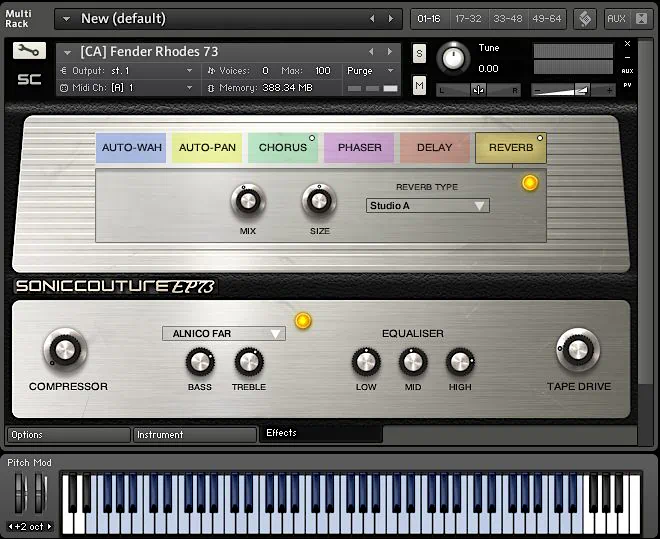Go to next instrument arrow
This screenshot has width=660, height=539.
pos(390,52)
